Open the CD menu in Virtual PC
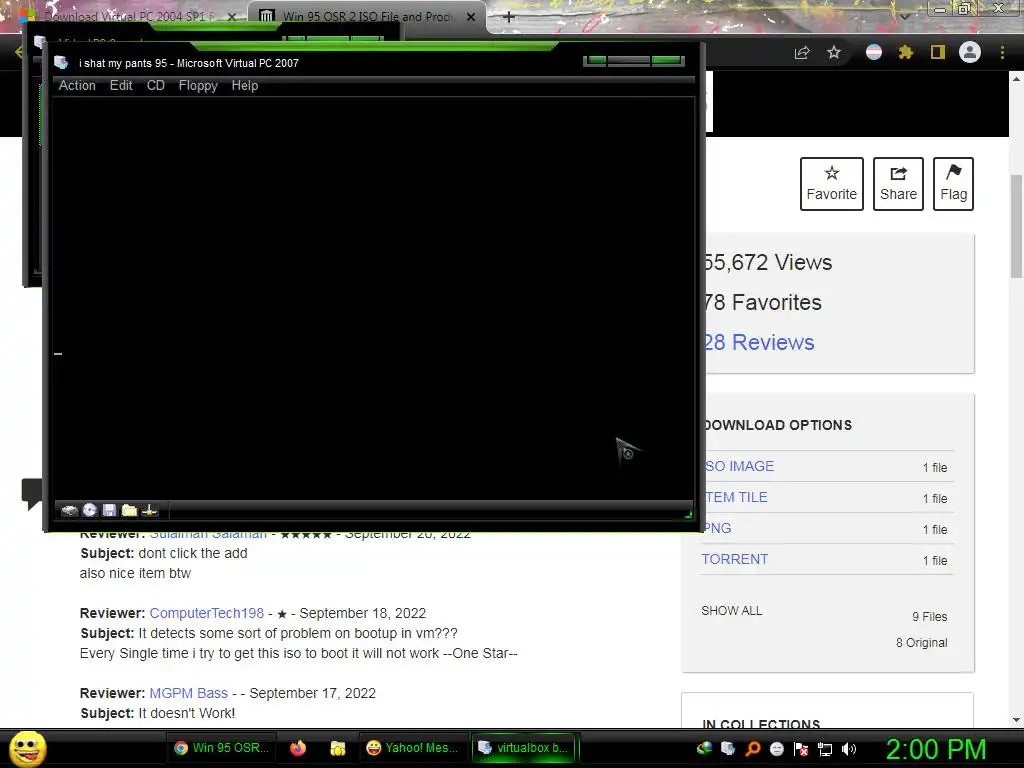The height and width of the screenshot is (768, 1024). [155, 86]
